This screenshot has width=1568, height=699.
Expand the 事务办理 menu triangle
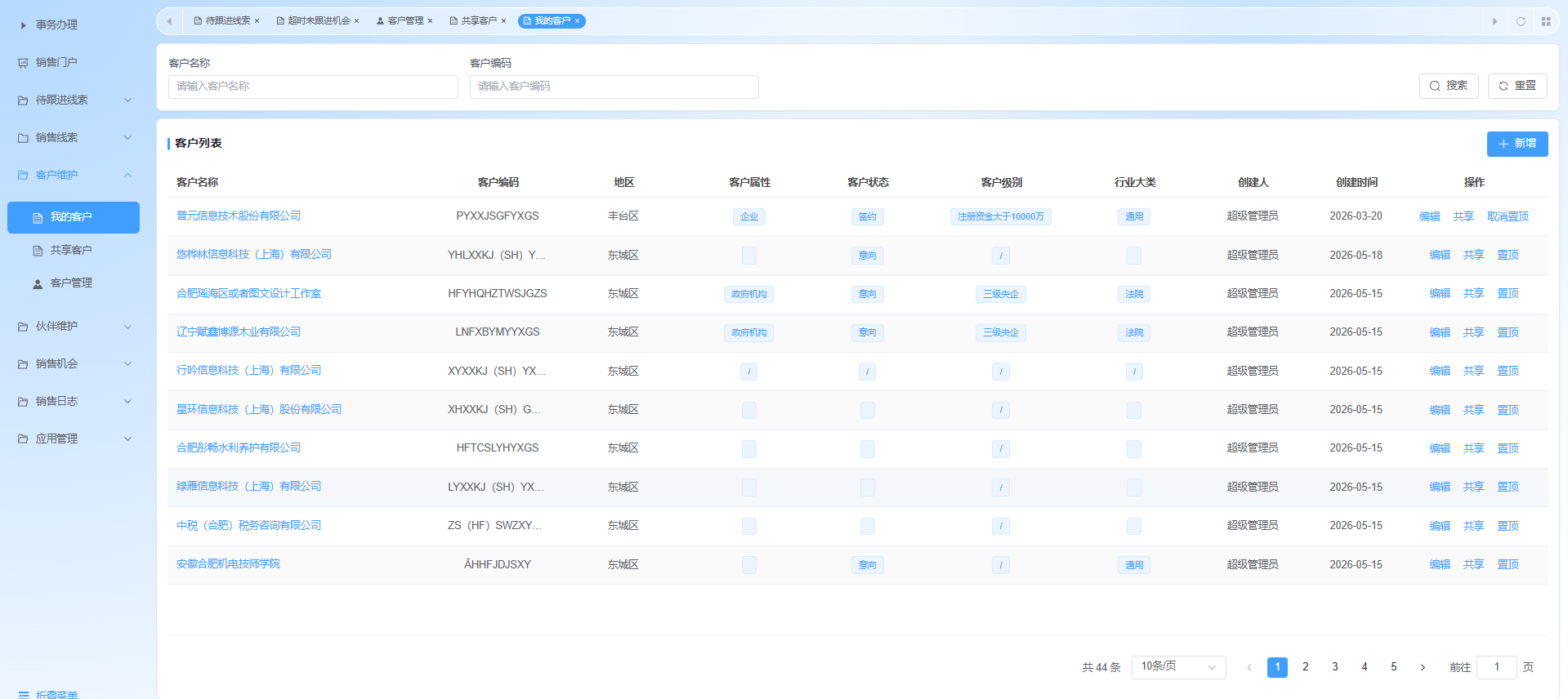[23, 25]
